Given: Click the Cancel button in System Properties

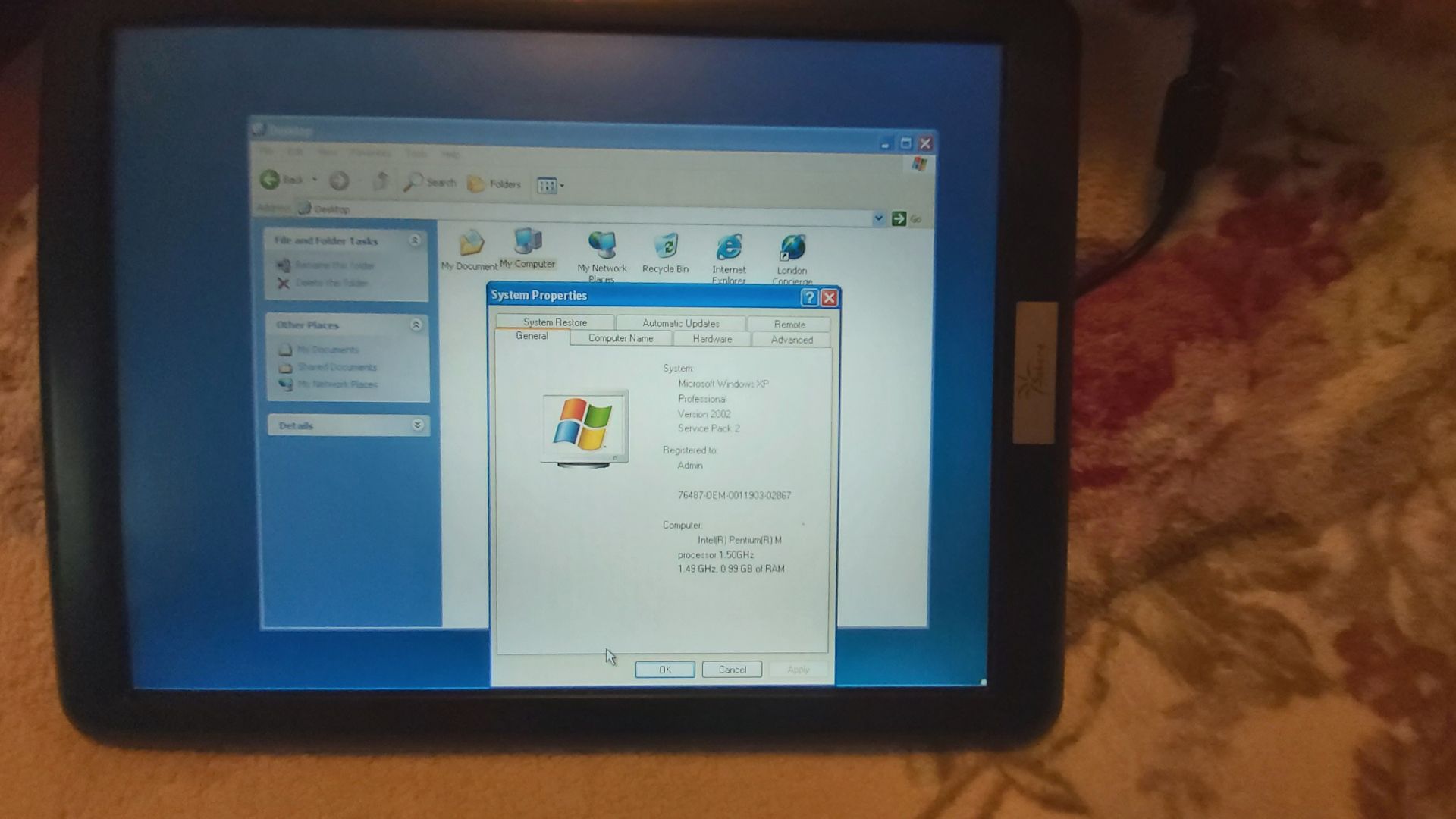Looking at the screenshot, I should point(732,670).
